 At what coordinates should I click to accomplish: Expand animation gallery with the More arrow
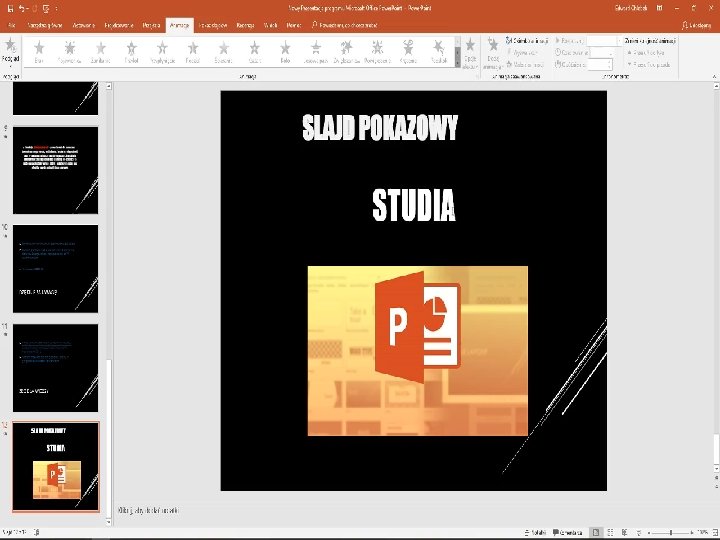pos(457,63)
